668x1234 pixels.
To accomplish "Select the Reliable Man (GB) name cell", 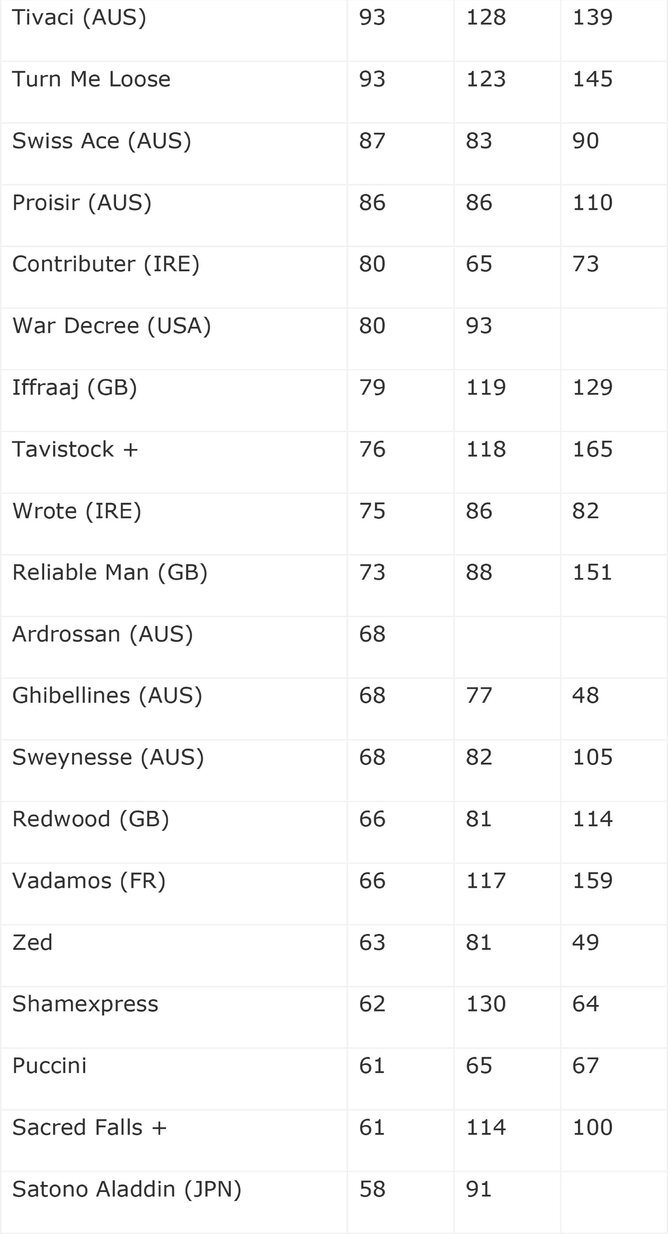I will point(109,573).
